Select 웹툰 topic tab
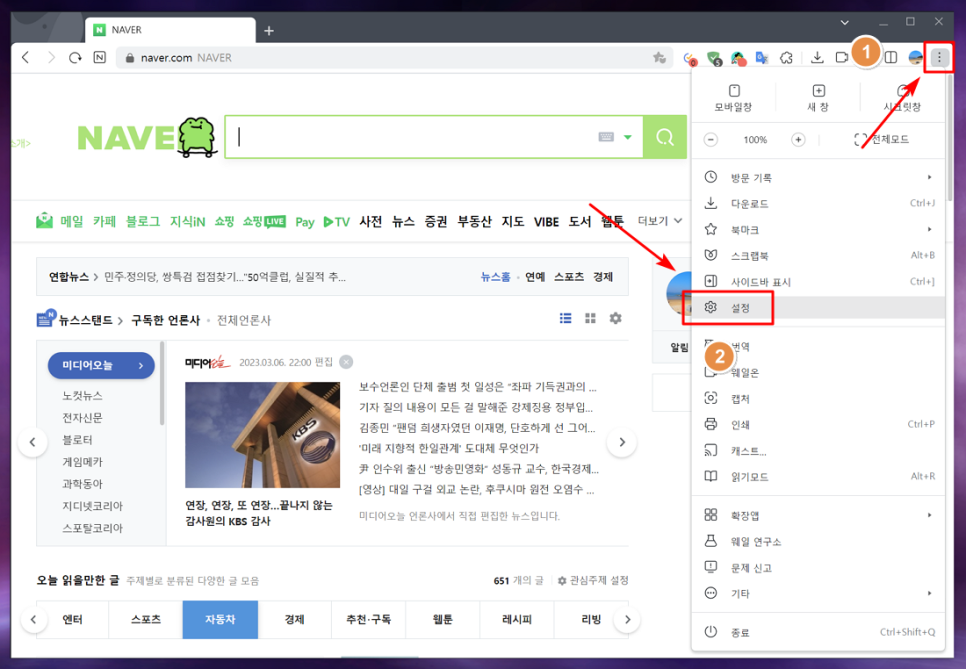The image size is (966, 669). [442, 619]
